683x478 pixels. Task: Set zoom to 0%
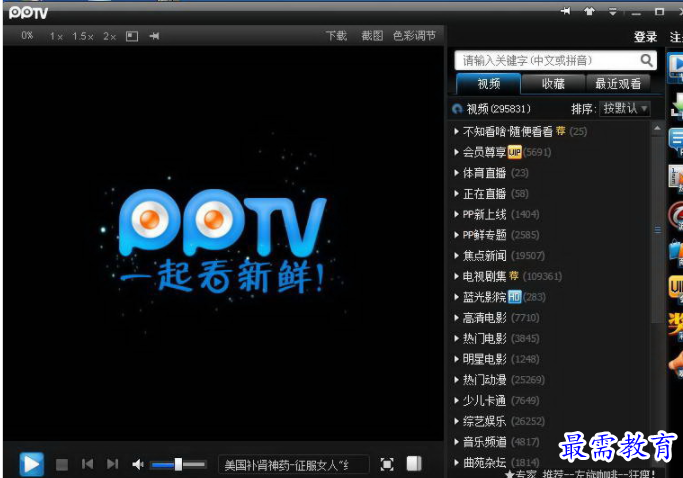(x=27, y=35)
